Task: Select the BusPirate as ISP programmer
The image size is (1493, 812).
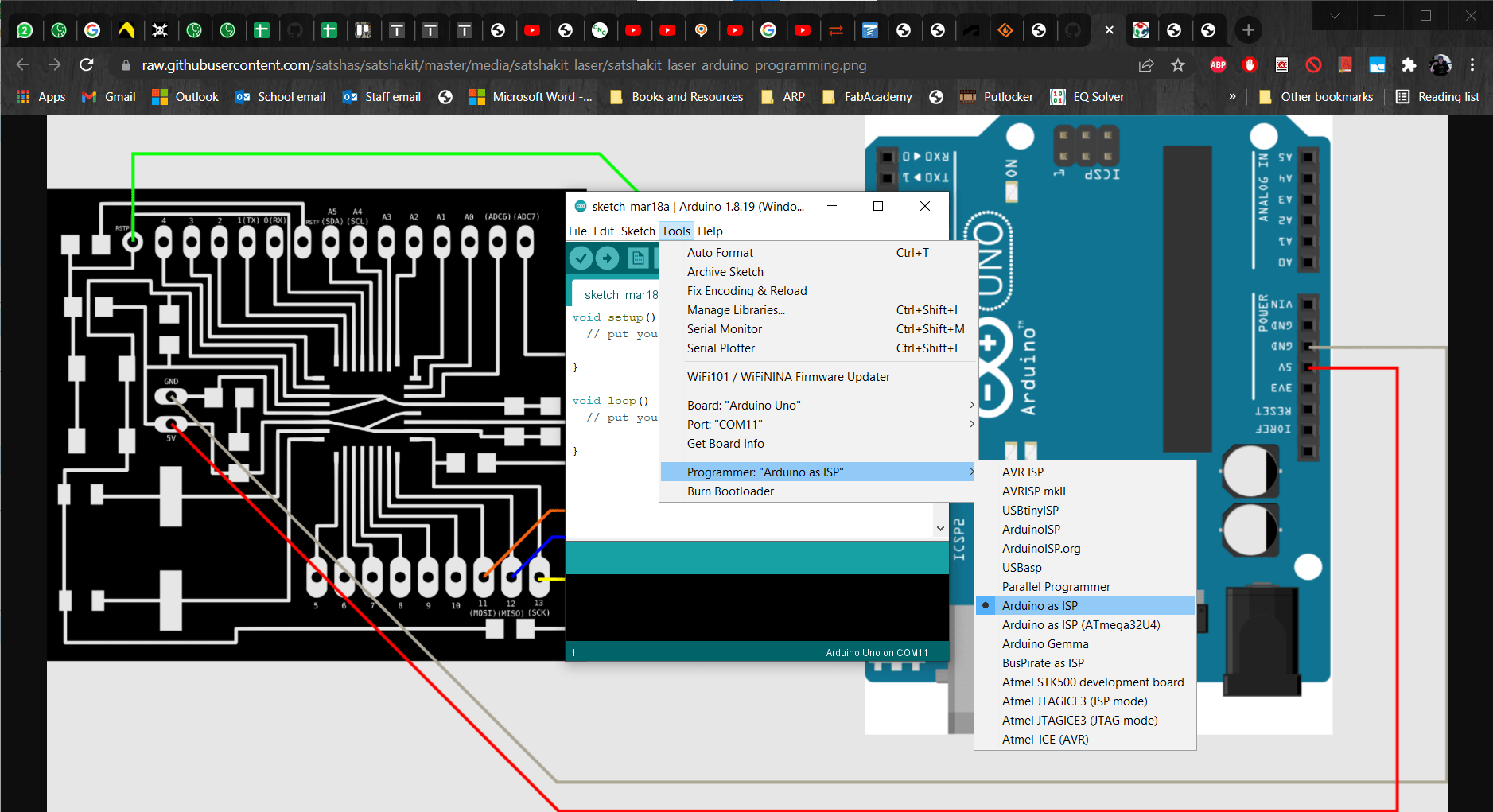Action: 1085,662
